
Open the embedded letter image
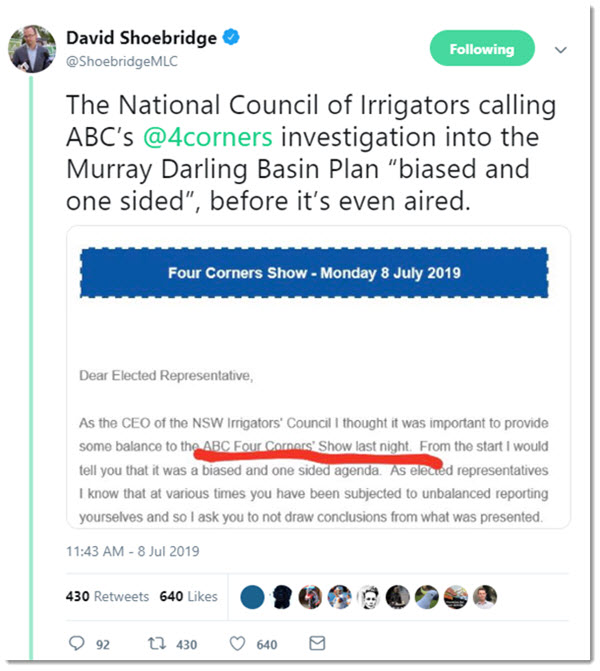tap(318, 400)
